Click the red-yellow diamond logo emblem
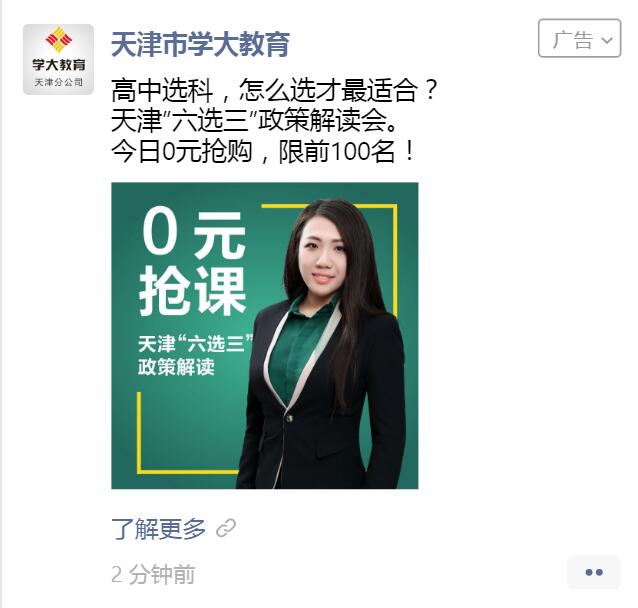The width and height of the screenshot is (638, 608). [59, 39]
